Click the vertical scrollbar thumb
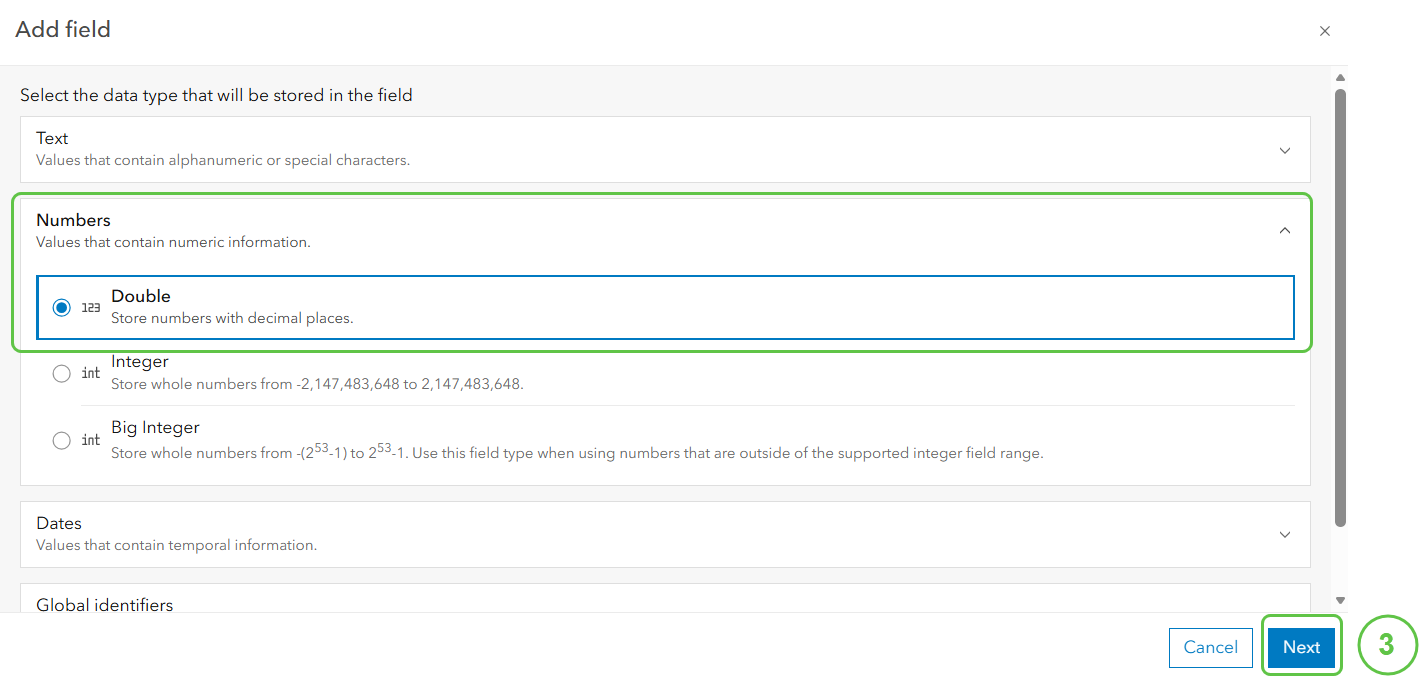The width and height of the screenshot is (1421, 678). coord(1340,307)
